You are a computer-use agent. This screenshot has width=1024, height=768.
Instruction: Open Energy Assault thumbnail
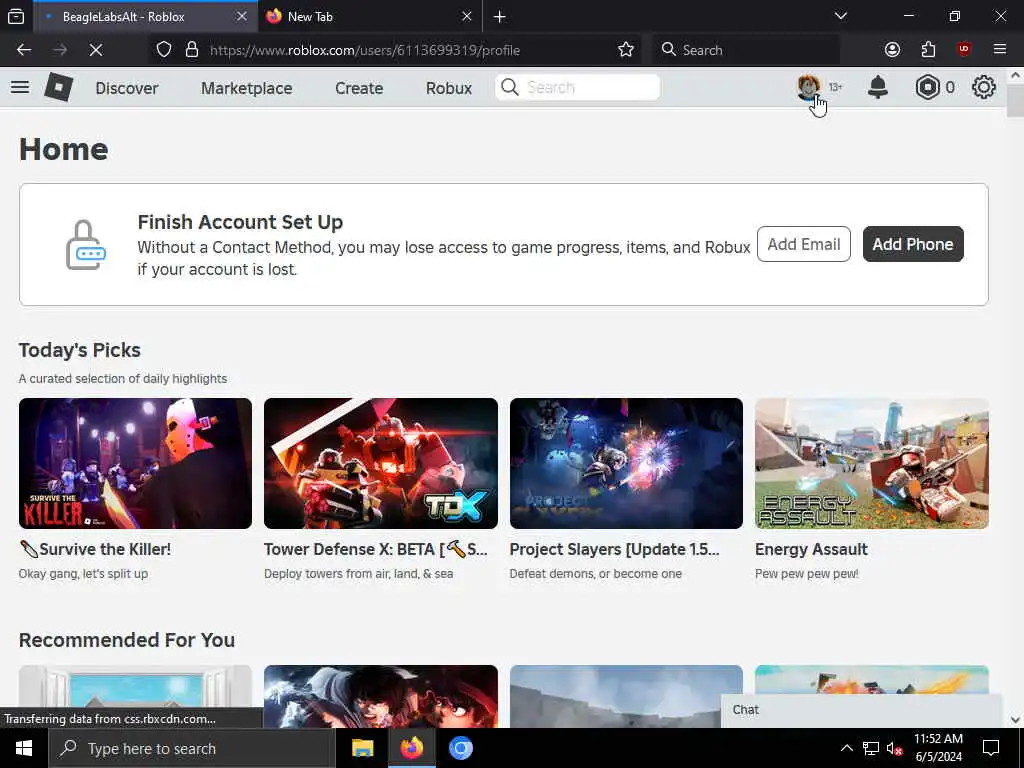pos(872,463)
